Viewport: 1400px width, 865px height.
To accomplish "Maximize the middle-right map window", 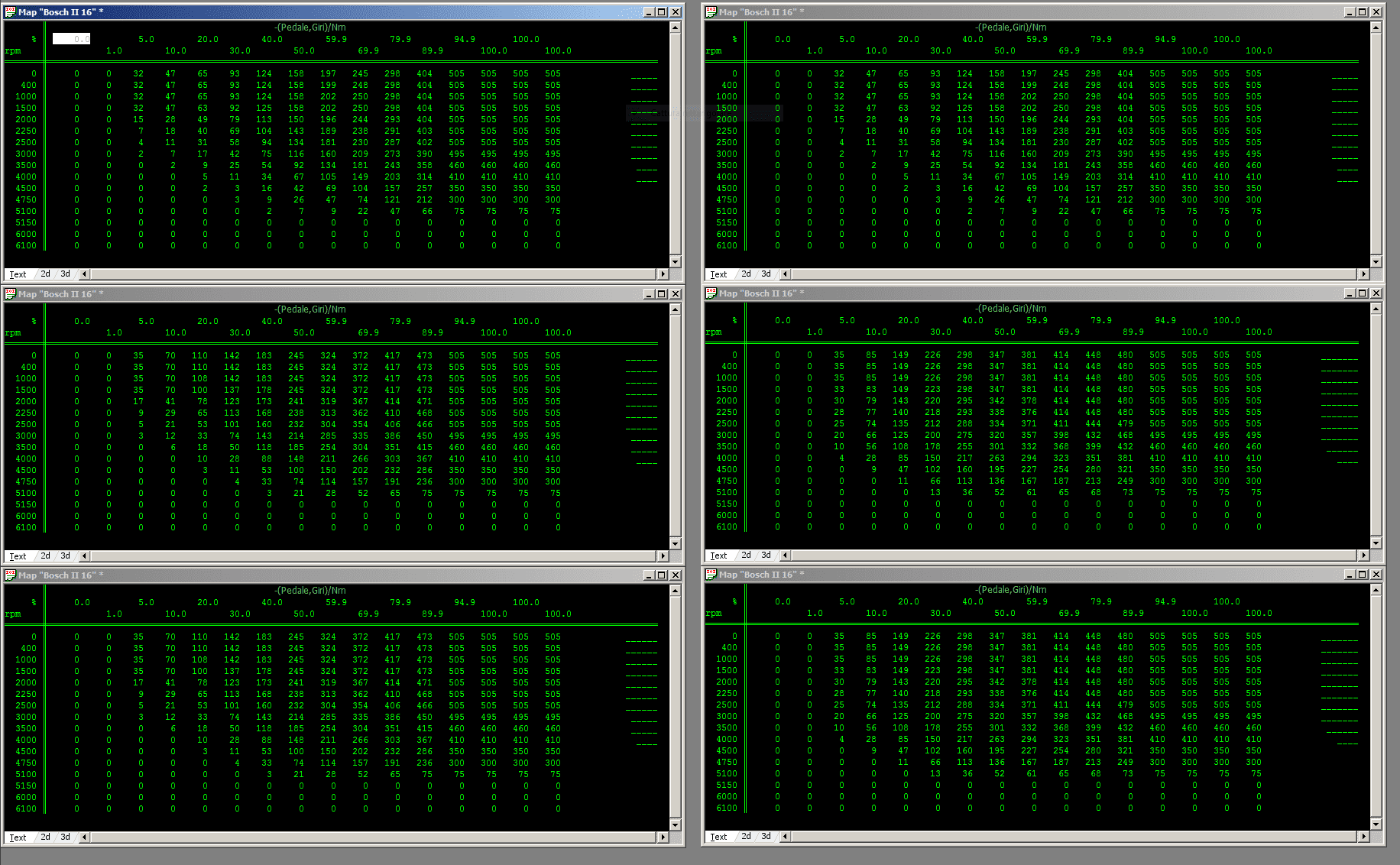I will (x=1363, y=293).
